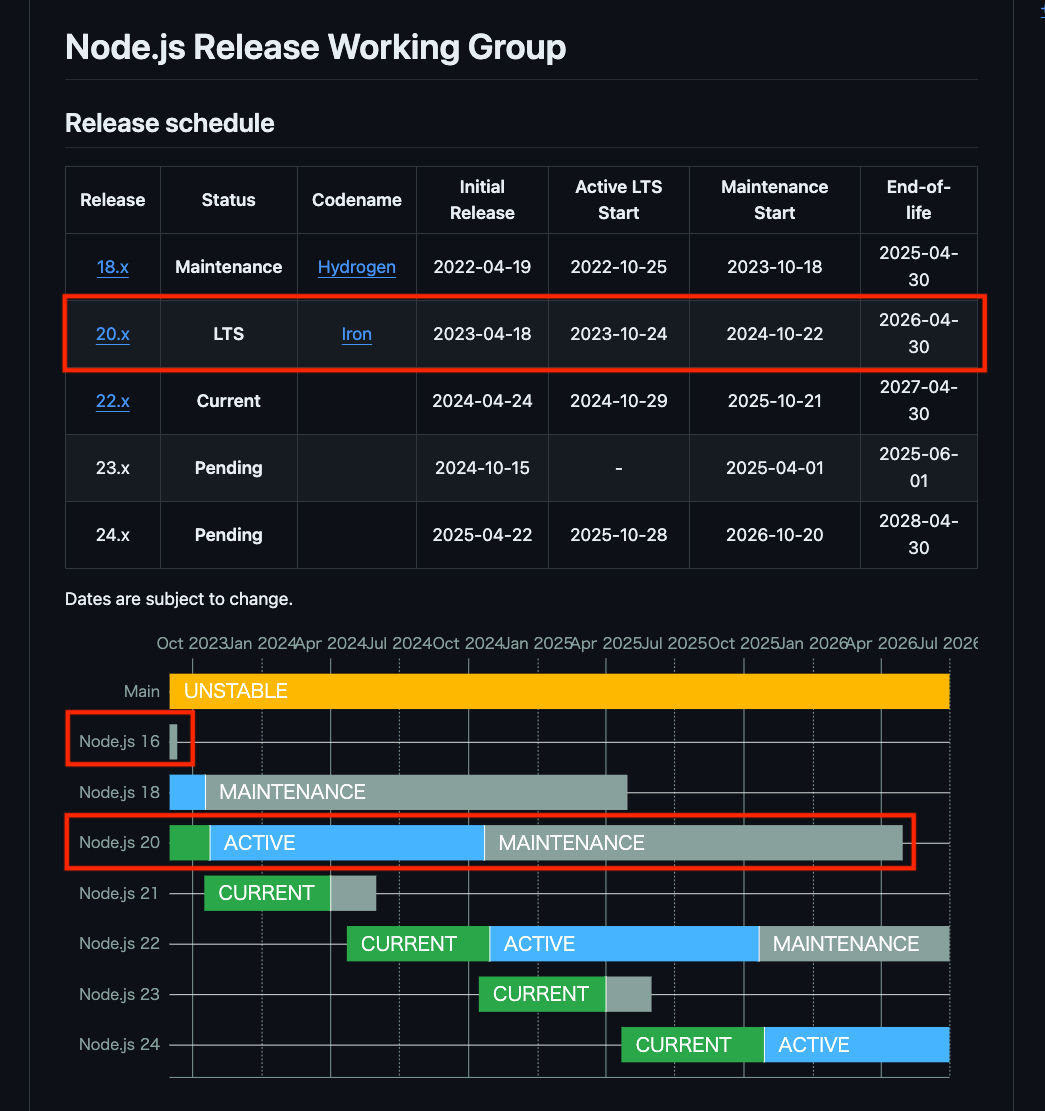Click the Release schedule heading
1045x1111 pixels.
(x=169, y=123)
